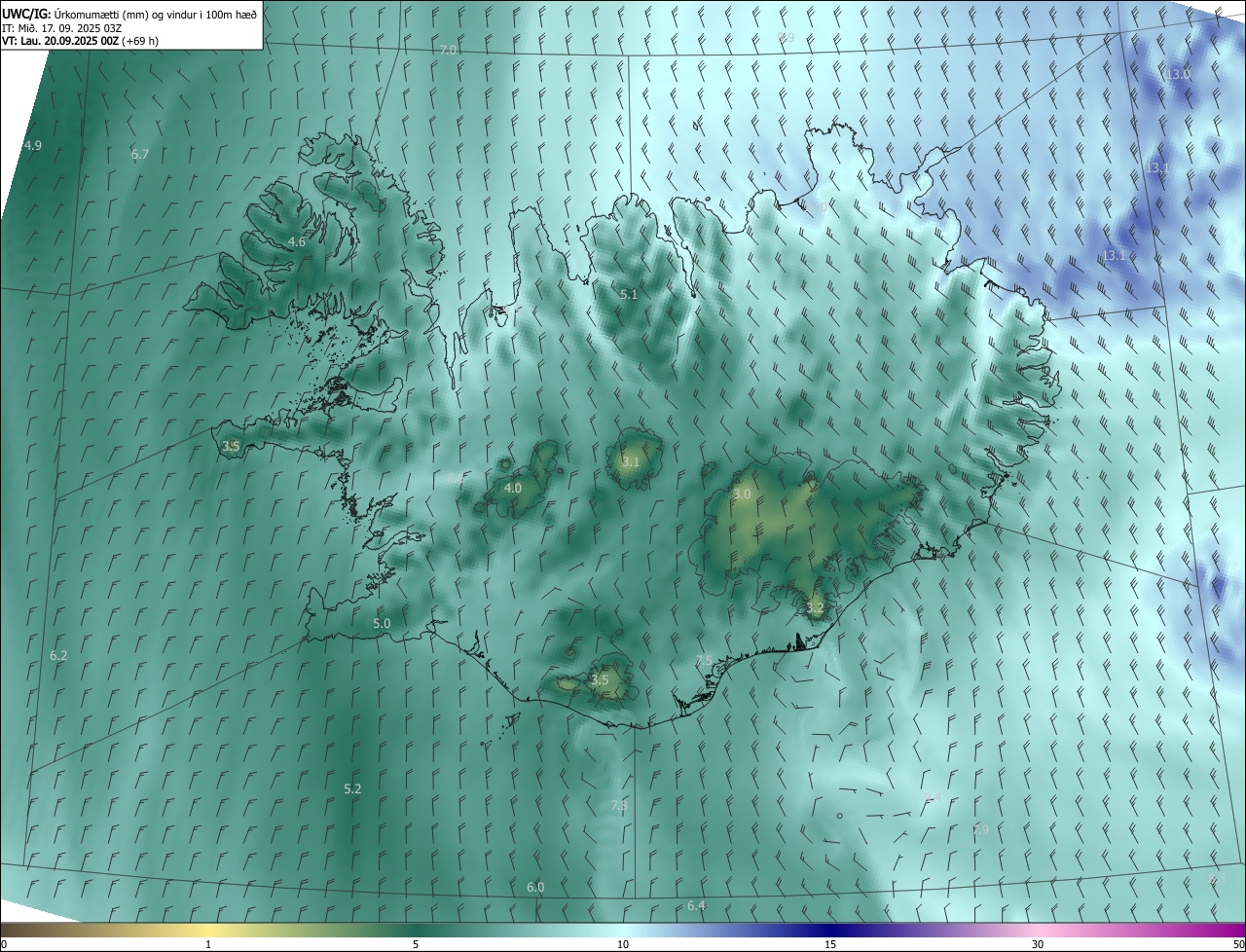Click the 3.2 value label on the map
1246x952 pixels.
[x=815, y=607]
